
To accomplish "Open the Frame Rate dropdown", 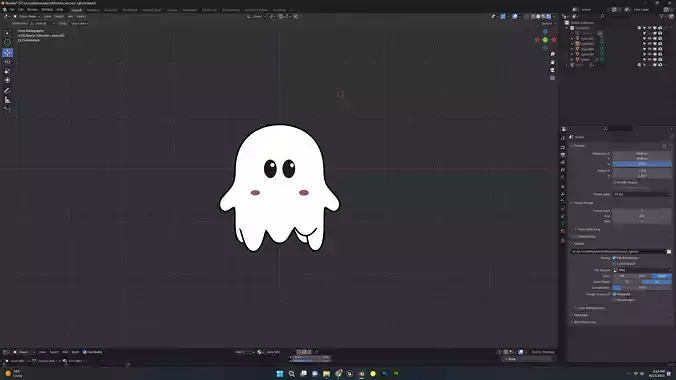I will tap(642, 195).
